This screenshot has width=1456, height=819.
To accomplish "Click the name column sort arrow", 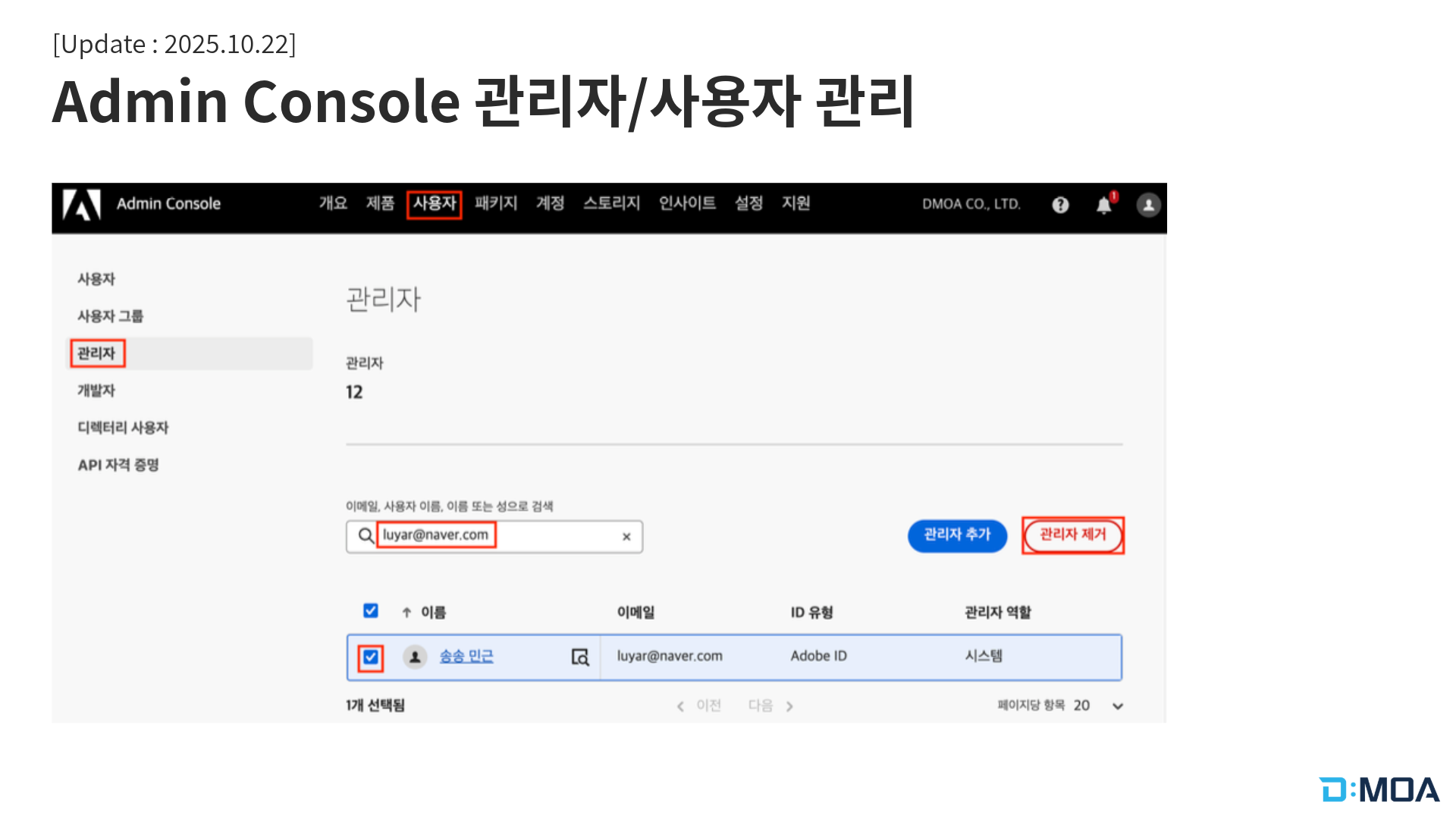I will (x=406, y=613).
